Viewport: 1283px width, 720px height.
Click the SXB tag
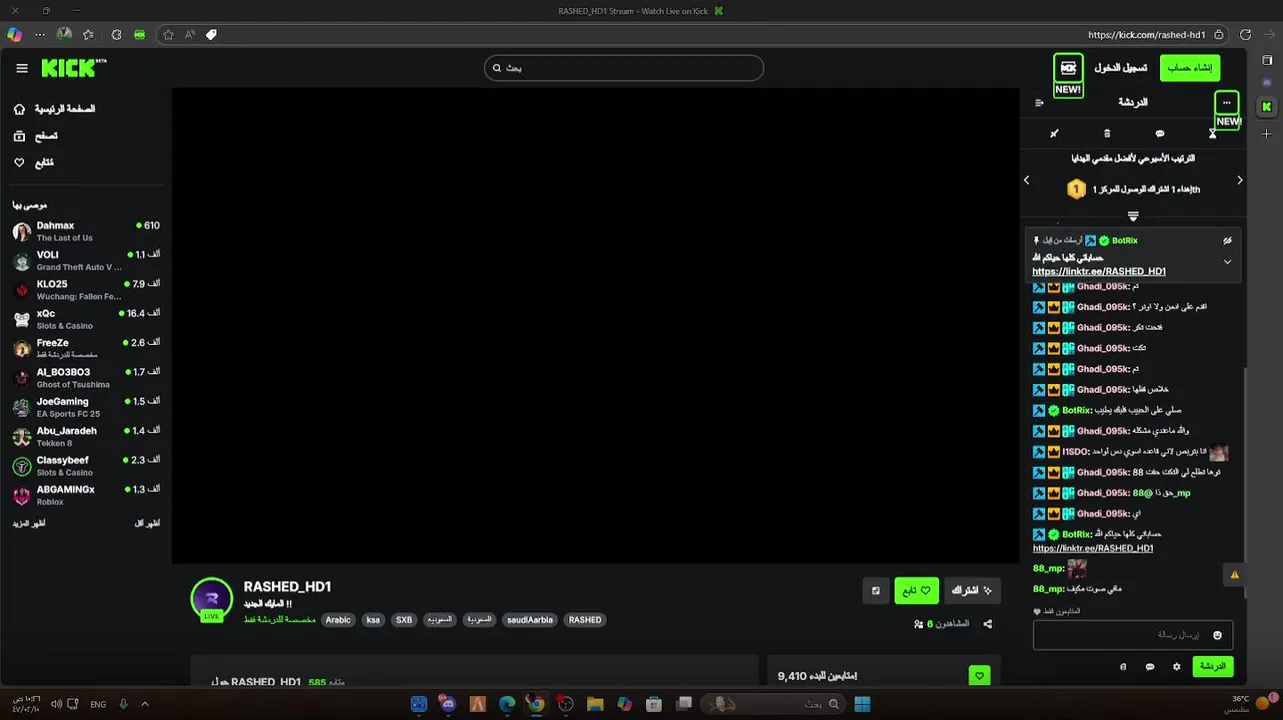coord(404,620)
